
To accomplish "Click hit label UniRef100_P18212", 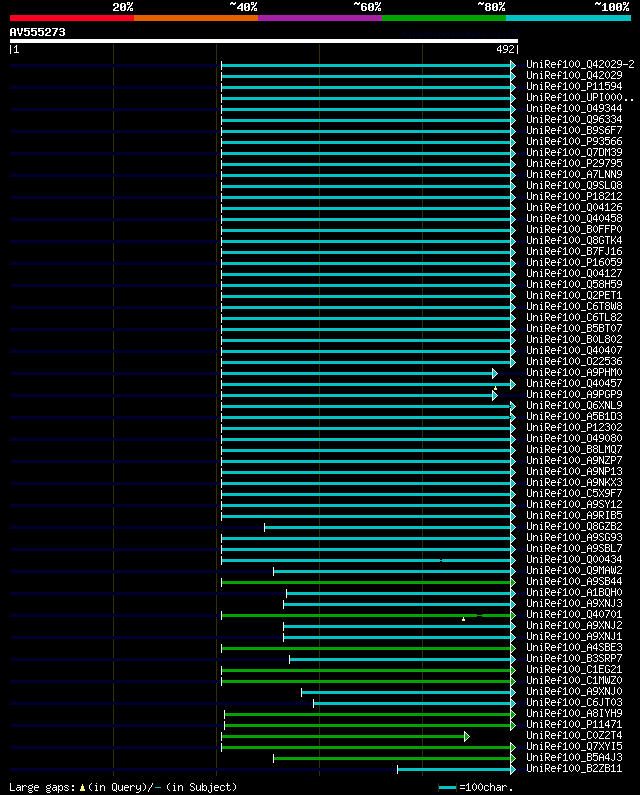I will tap(574, 197).
